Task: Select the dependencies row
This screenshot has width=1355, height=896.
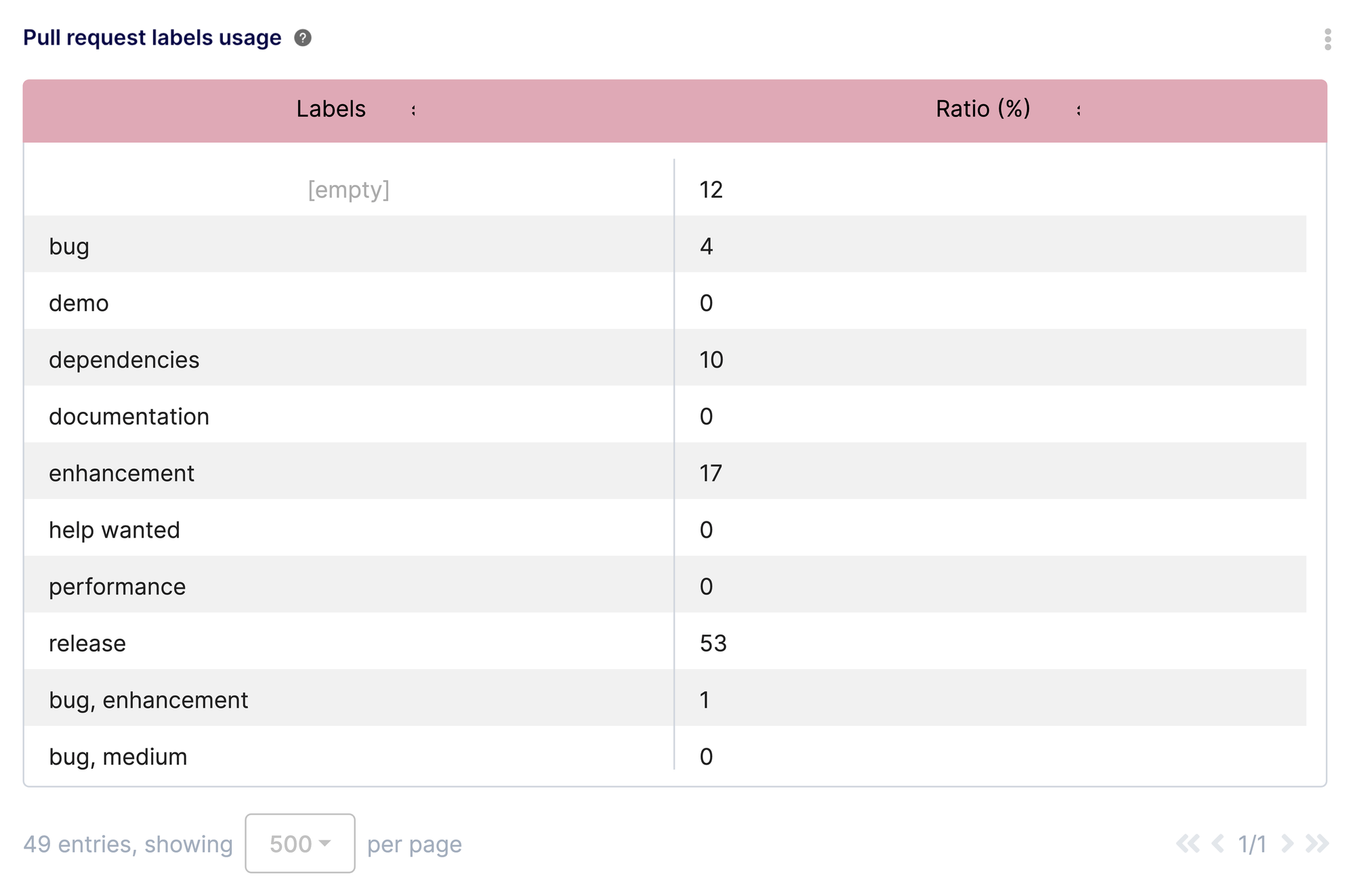Action: point(339,360)
